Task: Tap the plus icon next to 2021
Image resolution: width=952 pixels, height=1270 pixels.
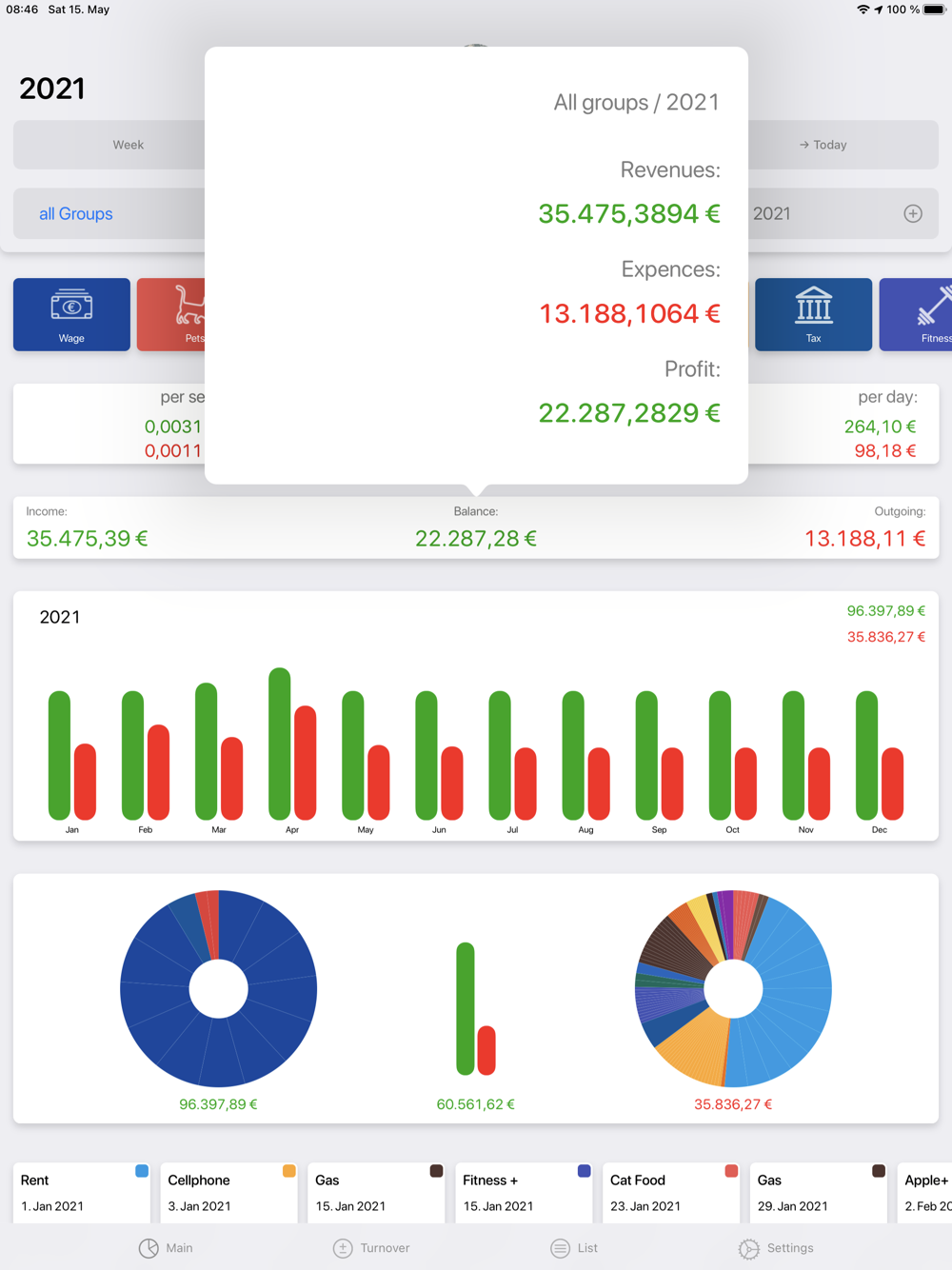Action: 913,213
